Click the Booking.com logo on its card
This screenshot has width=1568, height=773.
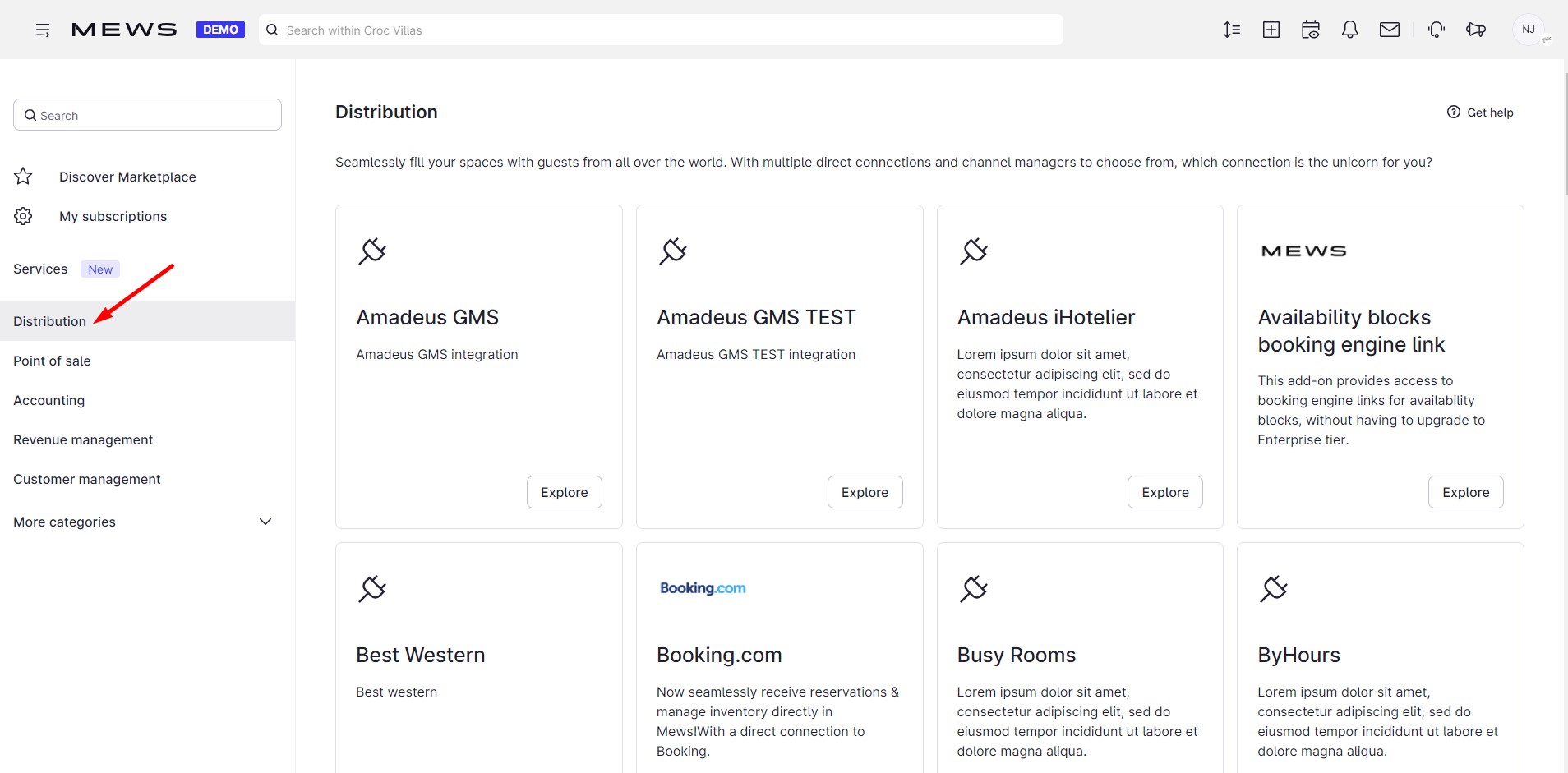[x=703, y=588]
